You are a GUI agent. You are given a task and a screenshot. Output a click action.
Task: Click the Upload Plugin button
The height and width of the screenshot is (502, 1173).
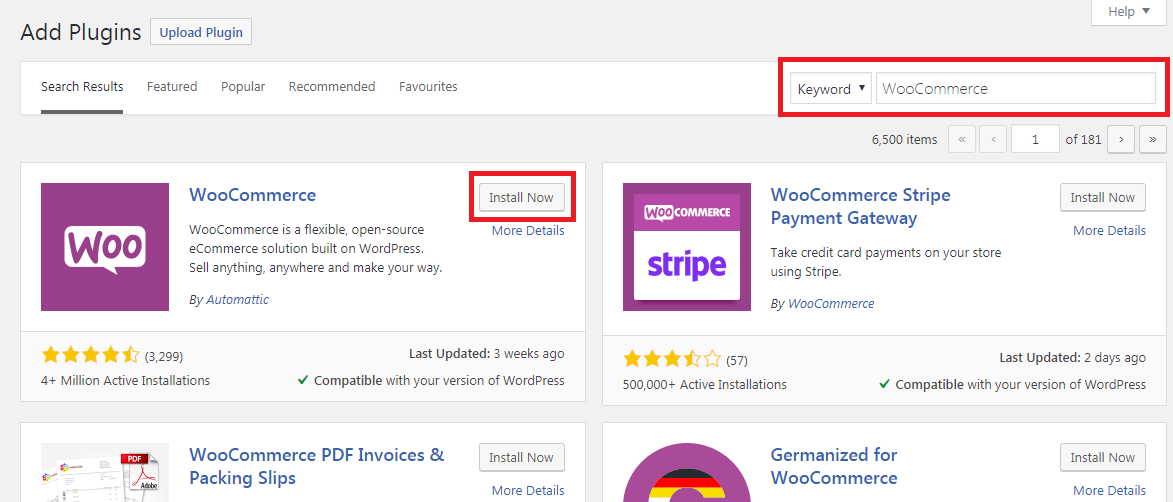click(x=201, y=32)
